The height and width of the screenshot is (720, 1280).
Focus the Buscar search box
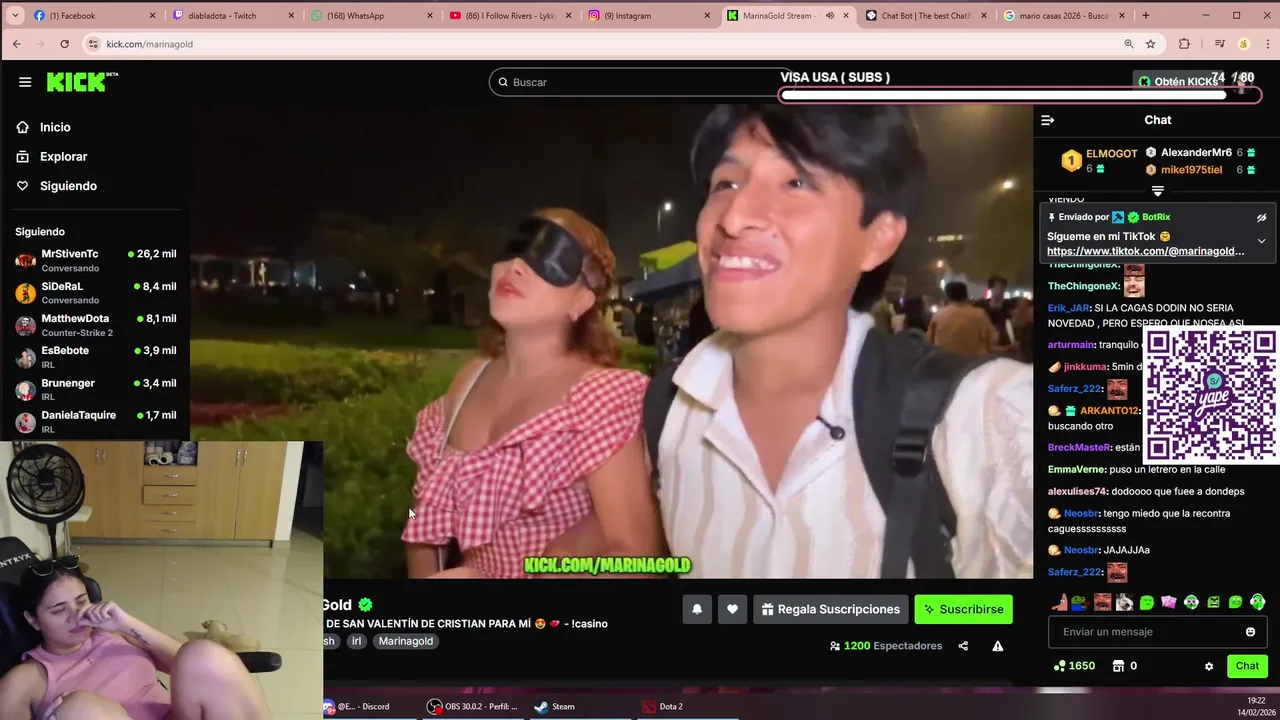[640, 82]
